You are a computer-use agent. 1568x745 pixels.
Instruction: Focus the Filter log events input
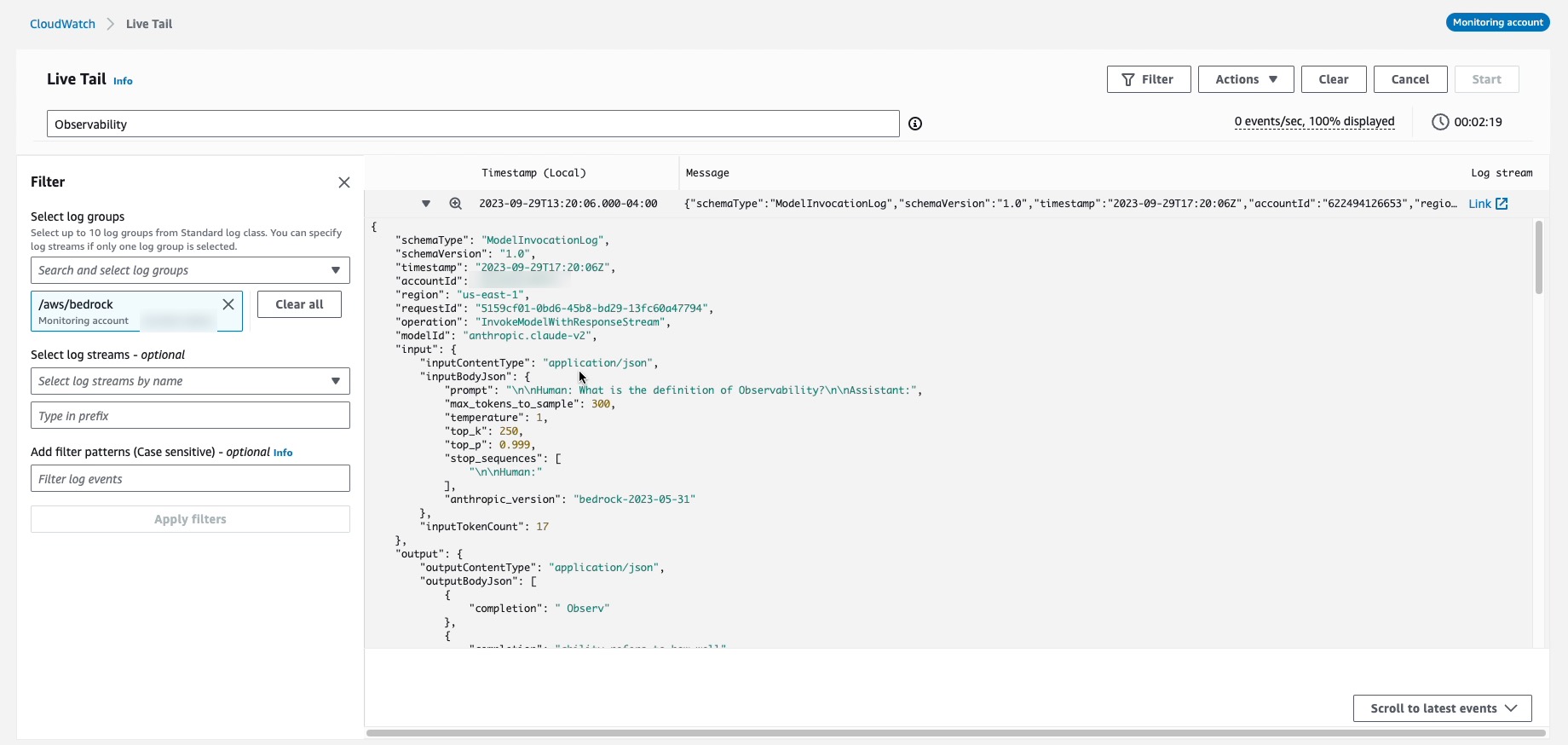[x=190, y=479]
